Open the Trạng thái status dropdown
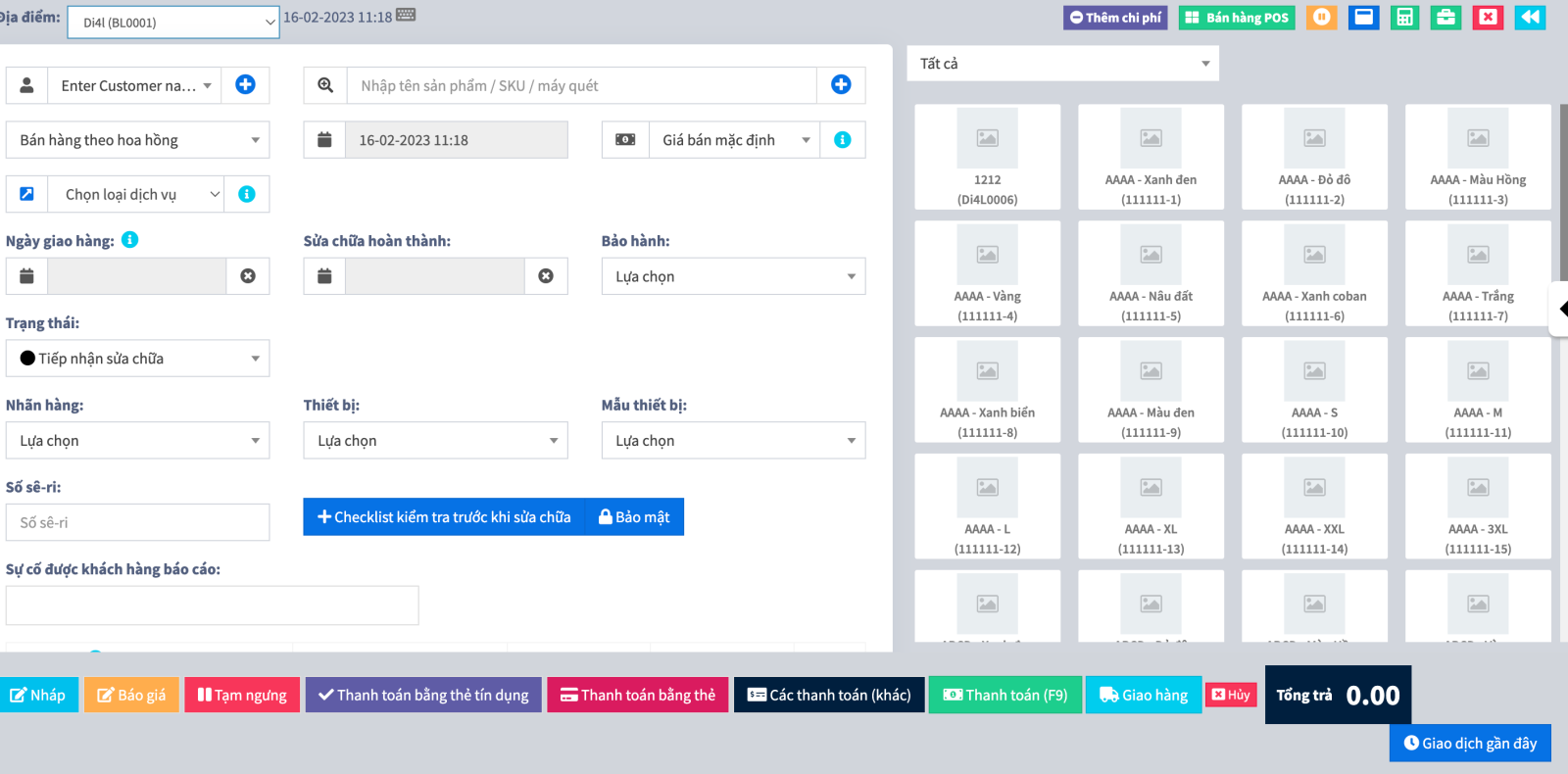 pos(138,359)
